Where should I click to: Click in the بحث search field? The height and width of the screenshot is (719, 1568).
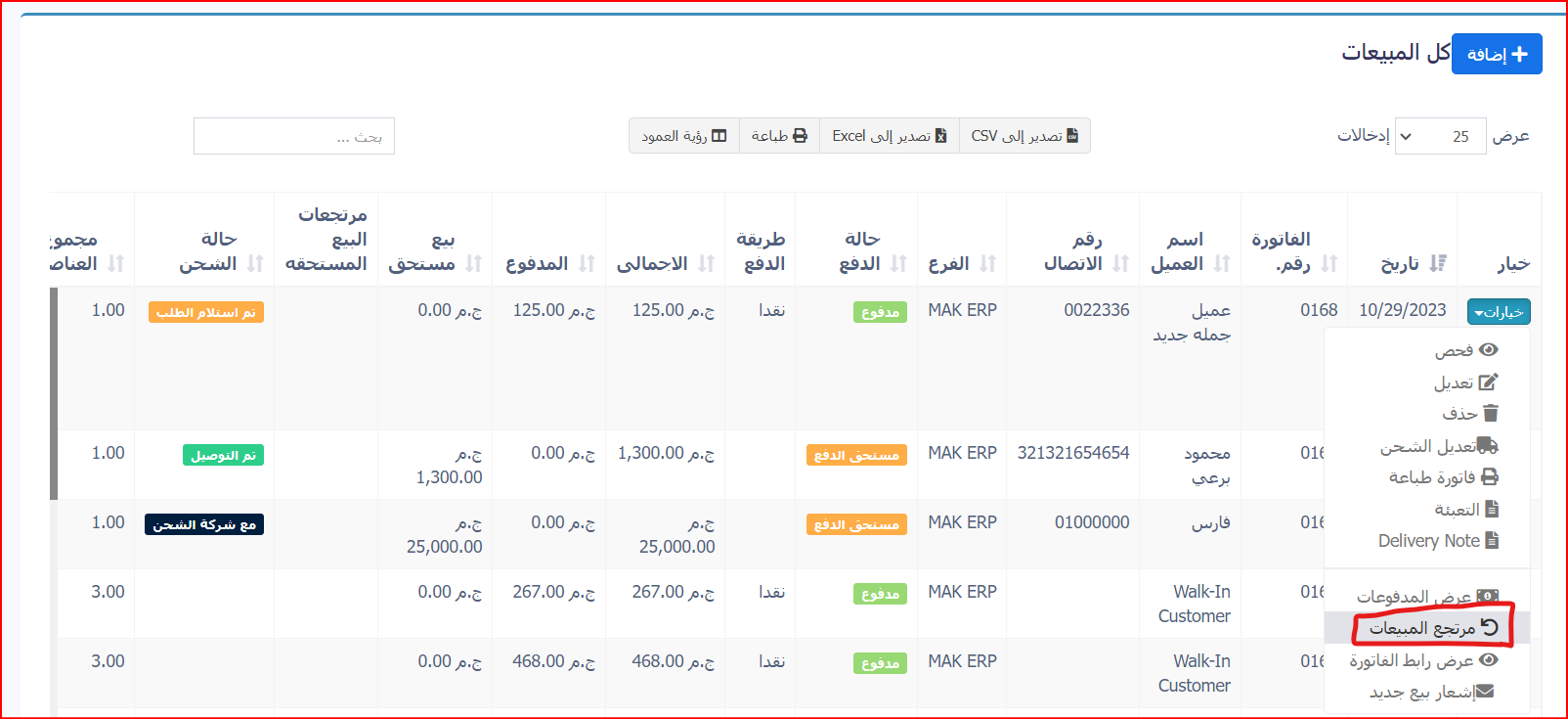tap(294, 137)
